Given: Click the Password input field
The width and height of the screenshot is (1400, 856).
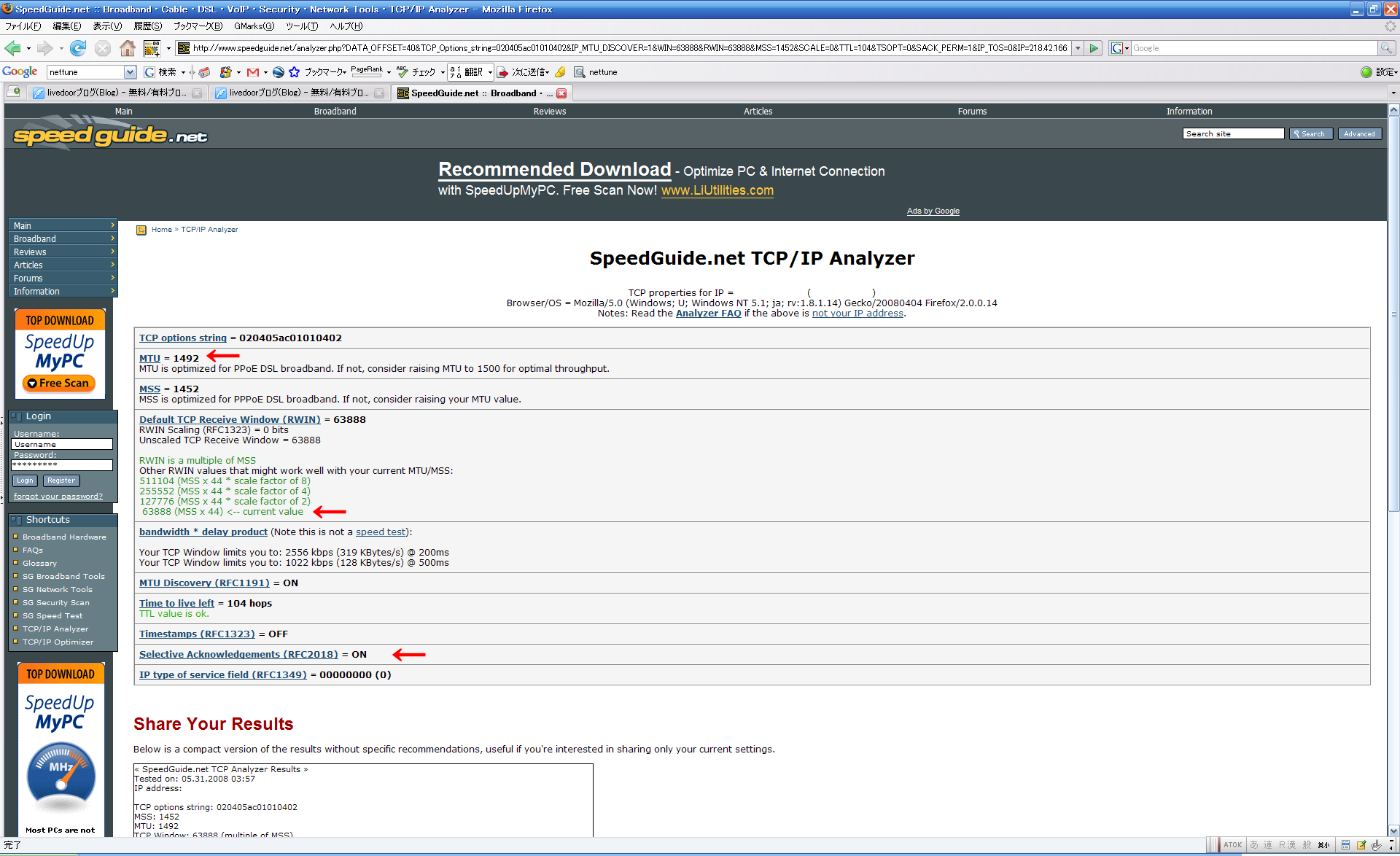Looking at the screenshot, I should (x=62, y=465).
